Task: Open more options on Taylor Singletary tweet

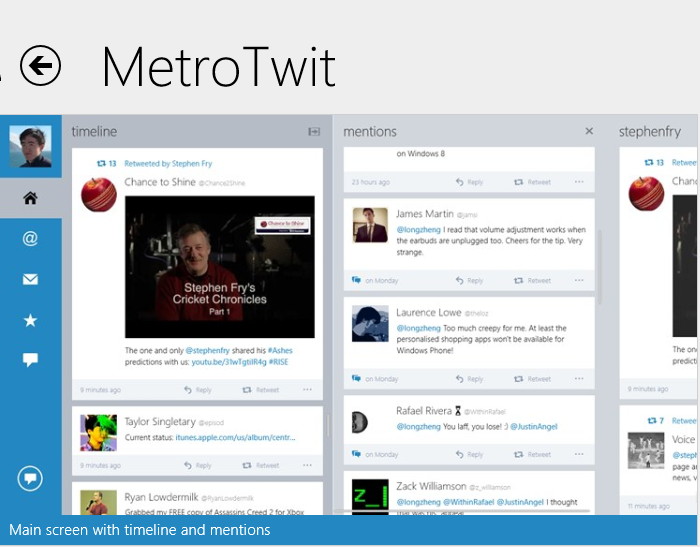Action: pyautogui.click(x=307, y=465)
